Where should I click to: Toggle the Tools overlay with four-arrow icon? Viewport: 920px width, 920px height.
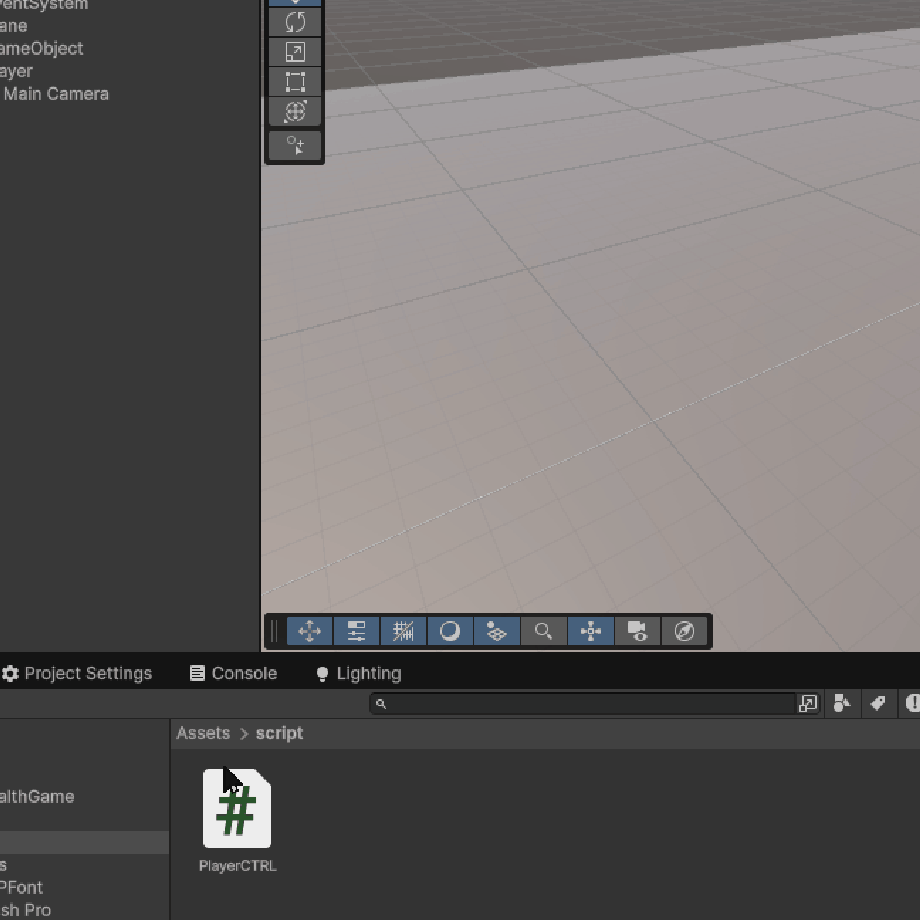coord(310,631)
